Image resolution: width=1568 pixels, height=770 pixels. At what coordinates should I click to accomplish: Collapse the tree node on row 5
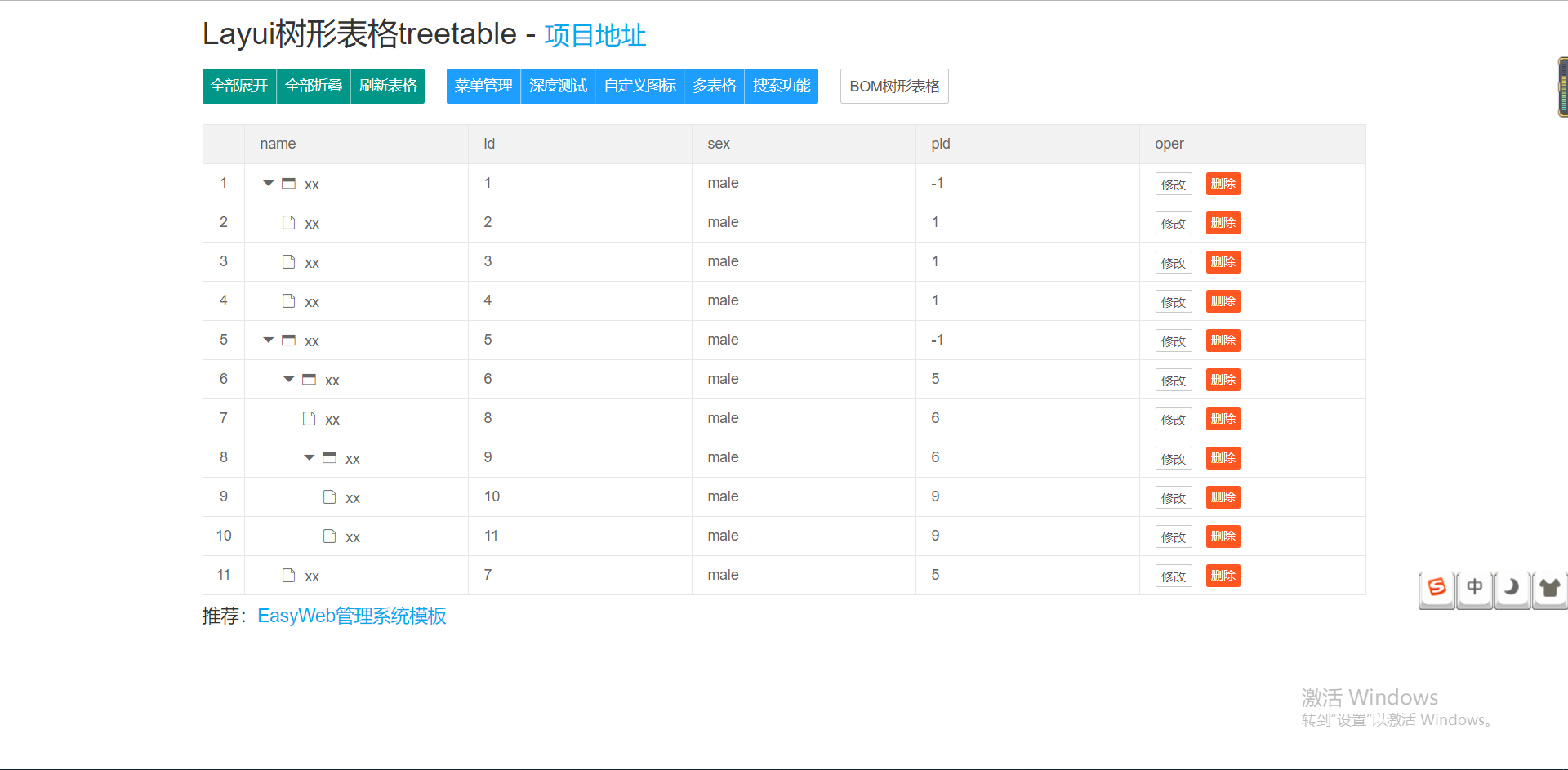click(268, 340)
